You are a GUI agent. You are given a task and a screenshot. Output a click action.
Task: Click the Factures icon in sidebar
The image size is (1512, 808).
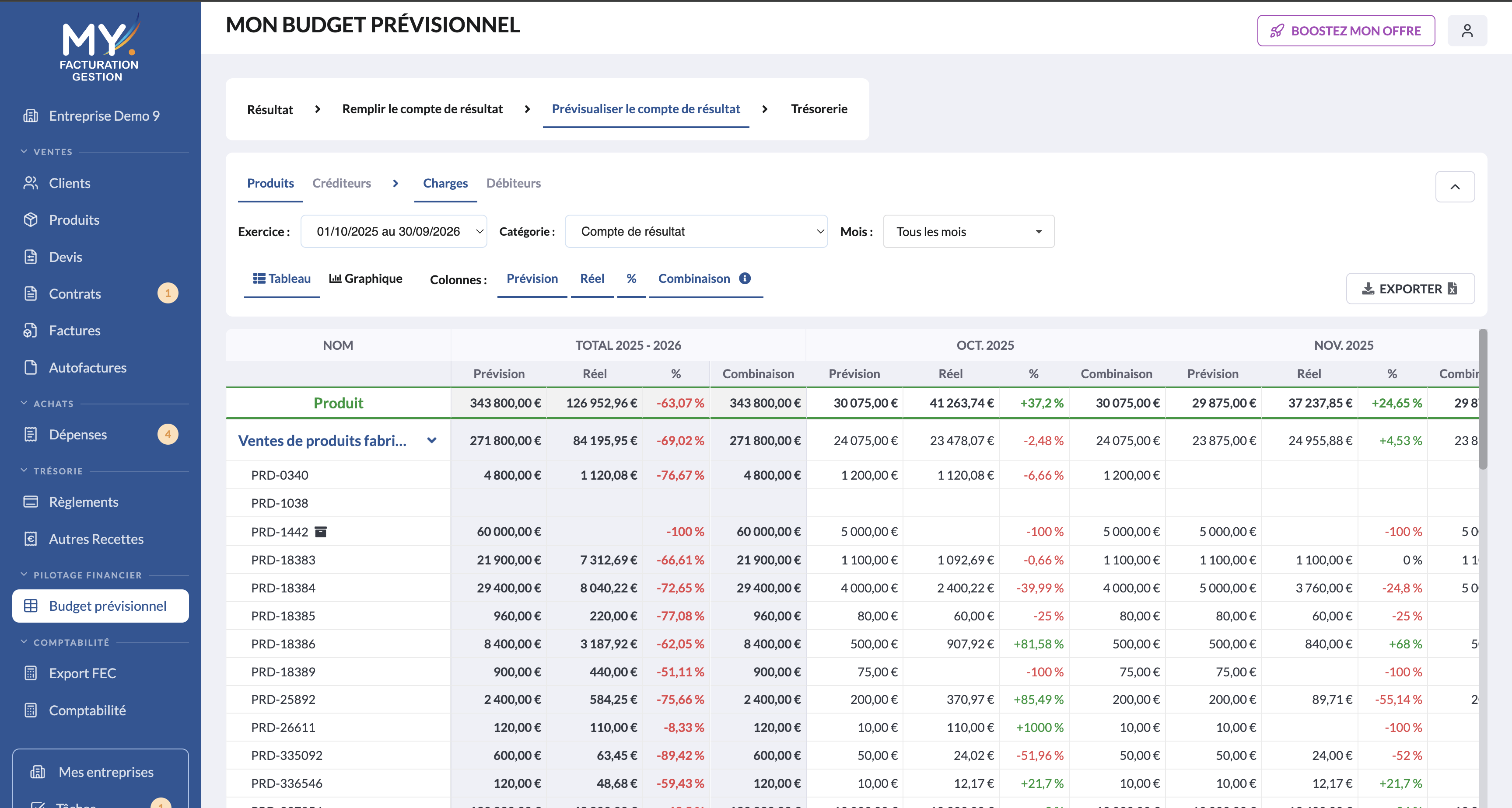click(31, 331)
